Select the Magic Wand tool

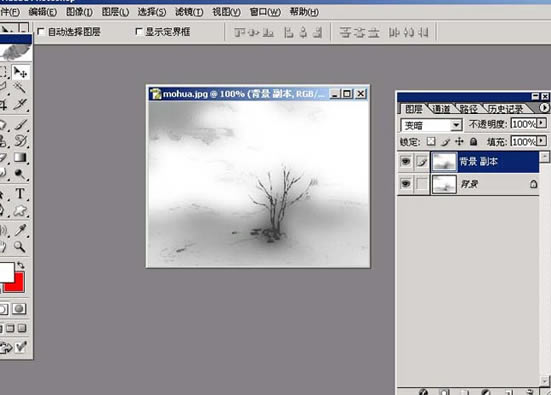[20, 87]
